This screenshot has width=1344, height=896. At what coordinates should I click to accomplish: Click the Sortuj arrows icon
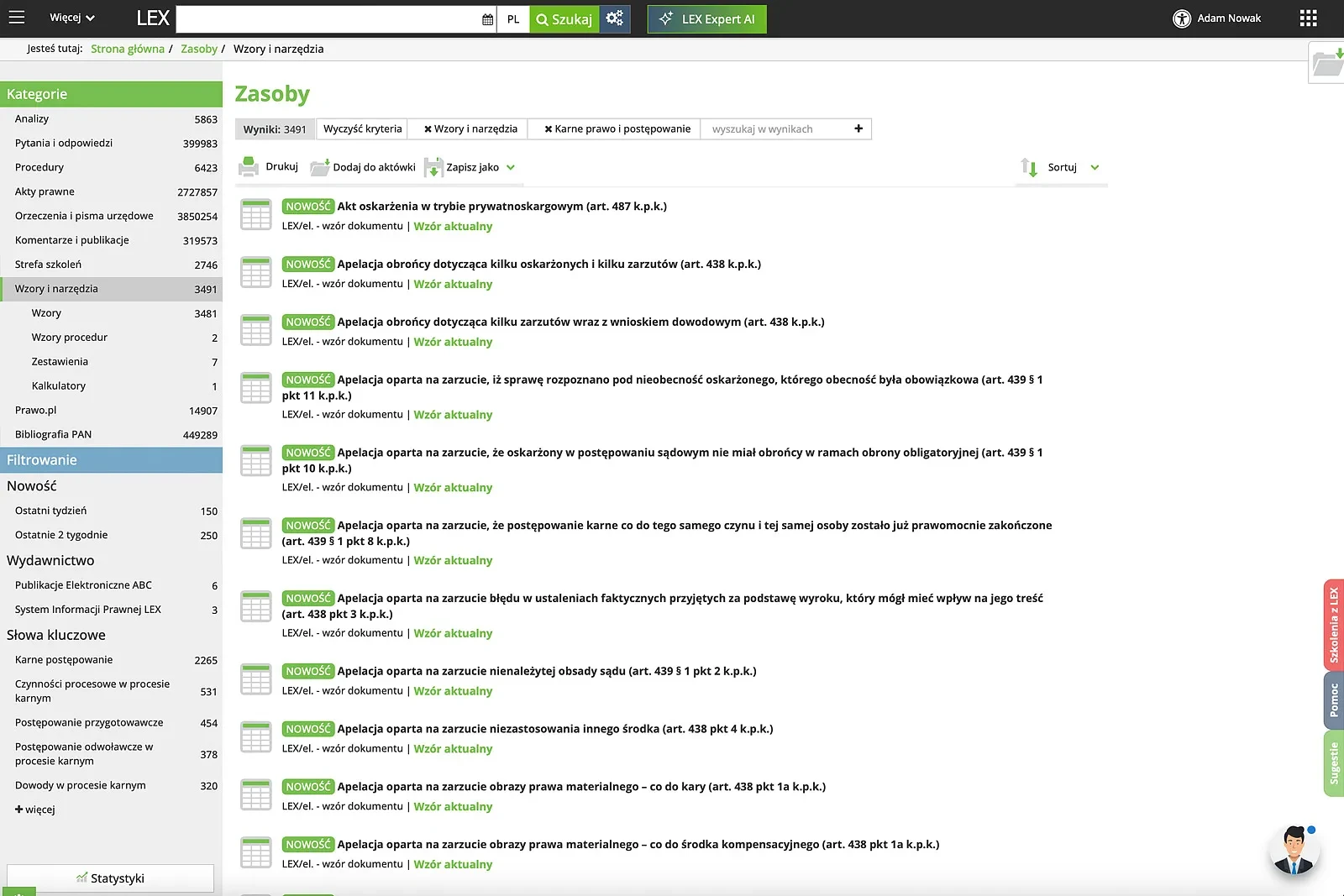[1029, 167]
